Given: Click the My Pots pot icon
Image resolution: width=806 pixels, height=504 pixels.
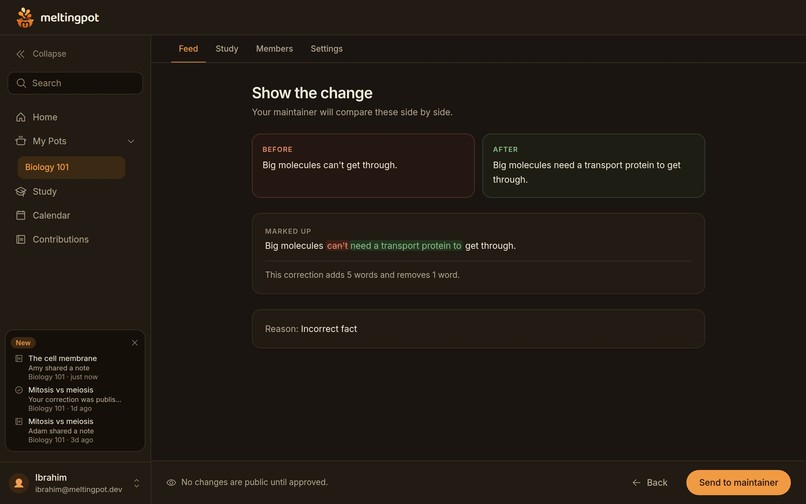Looking at the screenshot, I should tap(21, 141).
